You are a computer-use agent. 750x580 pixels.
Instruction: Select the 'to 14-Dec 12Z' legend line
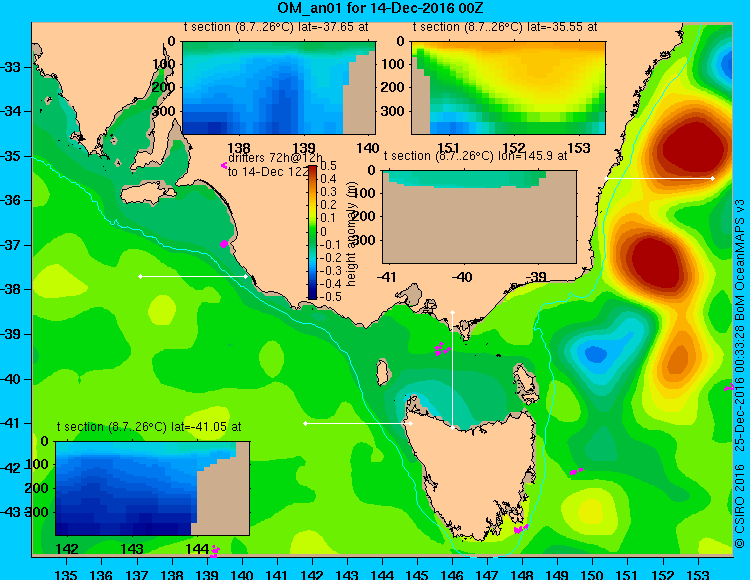(x=267, y=172)
